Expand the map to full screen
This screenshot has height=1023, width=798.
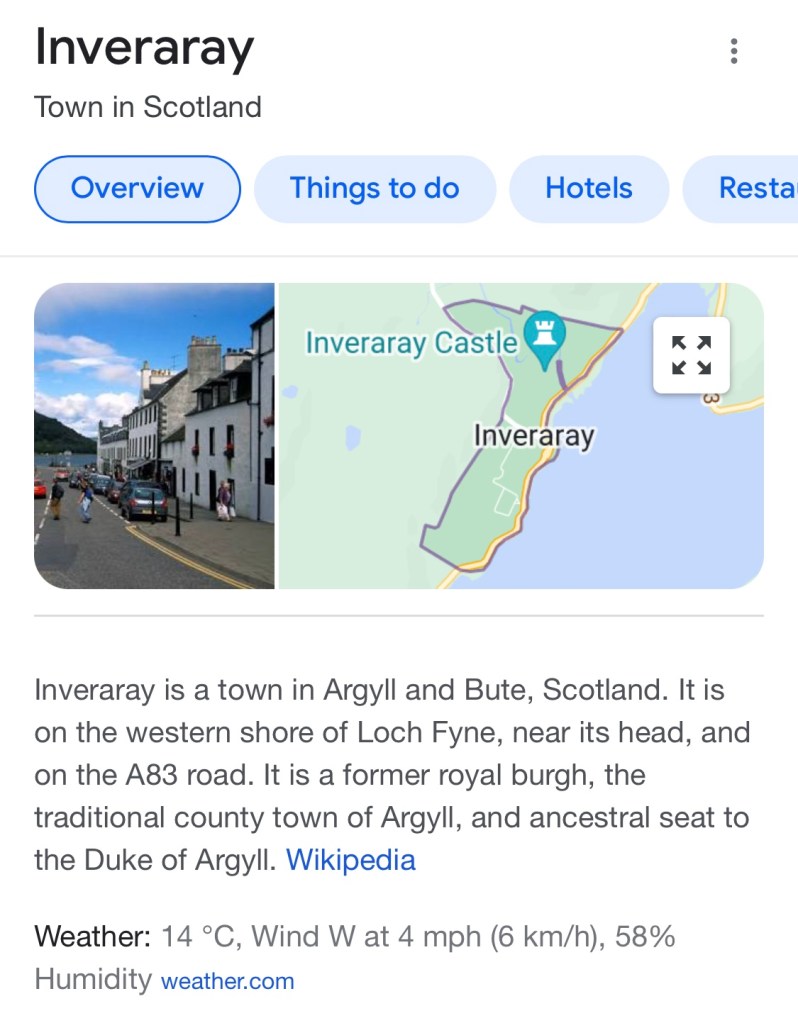(692, 355)
